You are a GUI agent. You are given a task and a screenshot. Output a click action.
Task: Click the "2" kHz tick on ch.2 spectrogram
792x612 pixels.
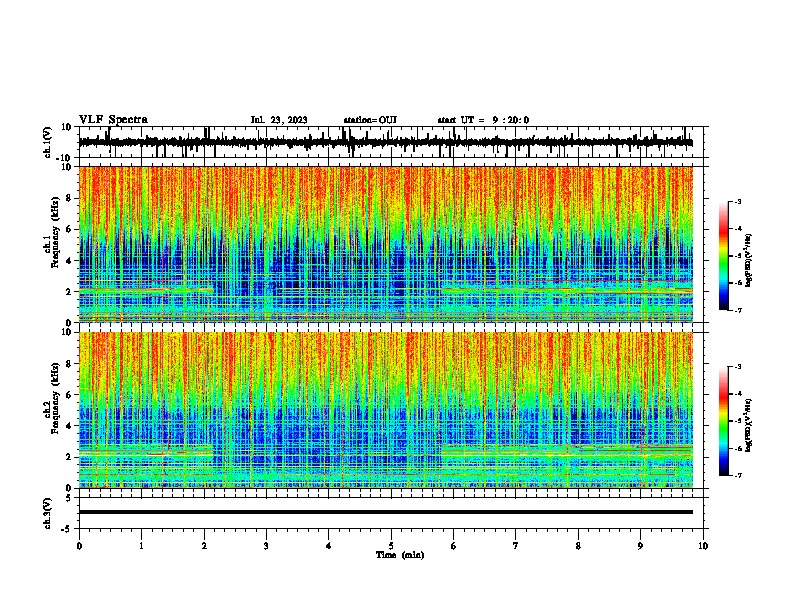point(69,457)
